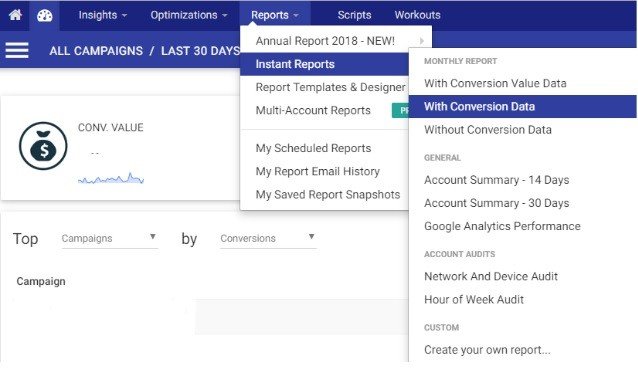Choose With Conversion Value Data report
638x383 pixels.
click(495, 83)
